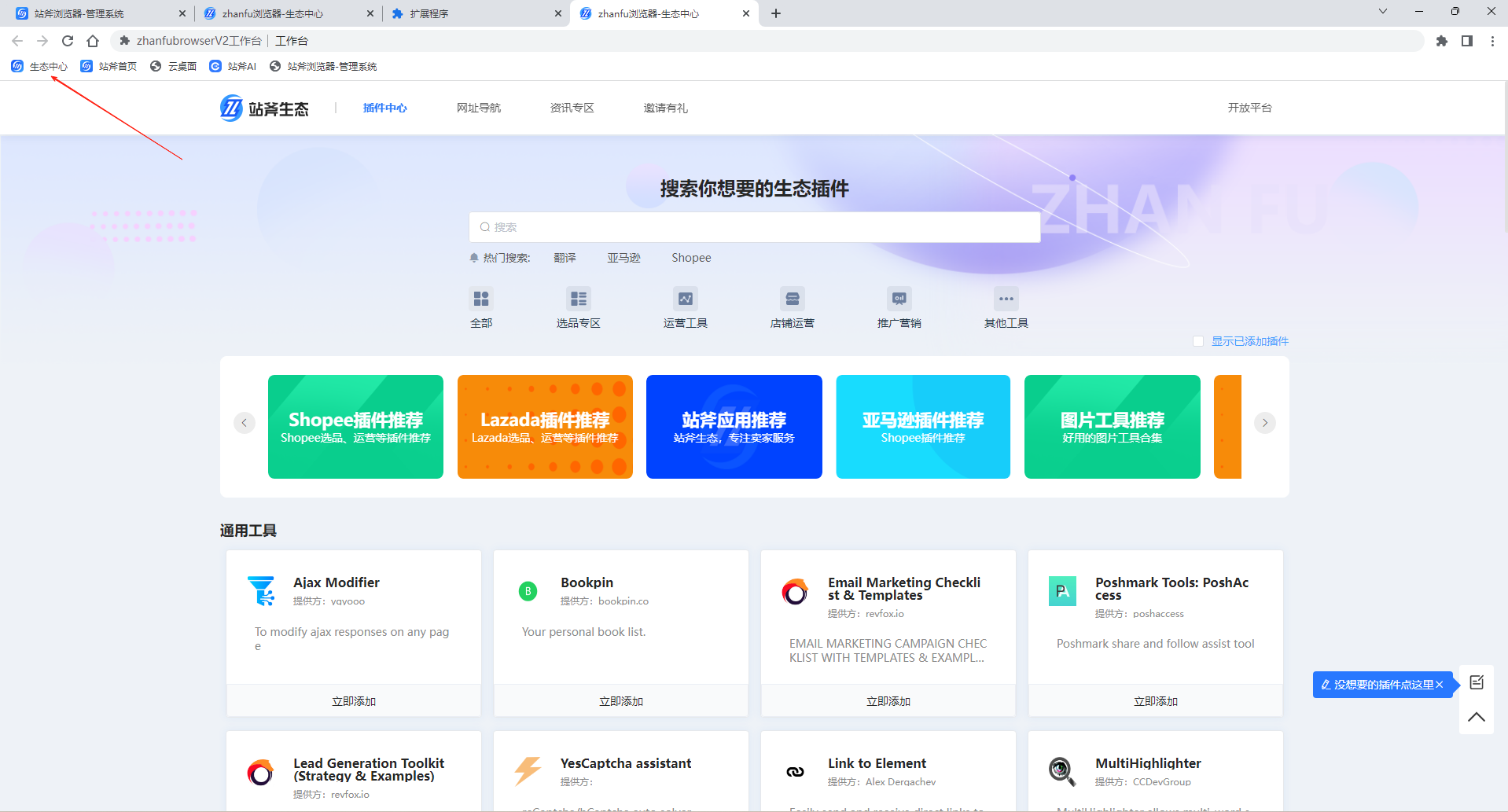This screenshot has height=812, width=1508.
Task: Click the Ajax Modifier plugin icon
Action: click(x=261, y=591)
